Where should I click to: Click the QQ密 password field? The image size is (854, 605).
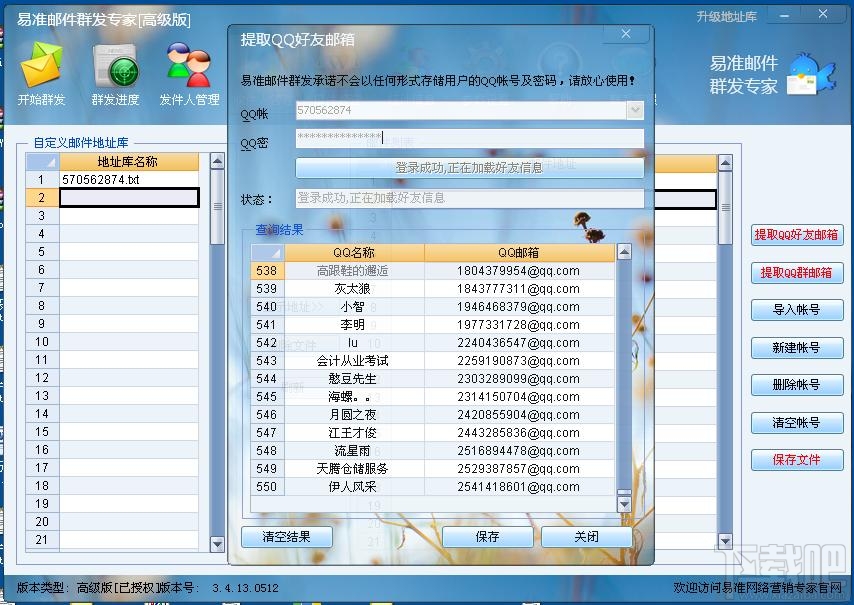click(x=469, y=138)
